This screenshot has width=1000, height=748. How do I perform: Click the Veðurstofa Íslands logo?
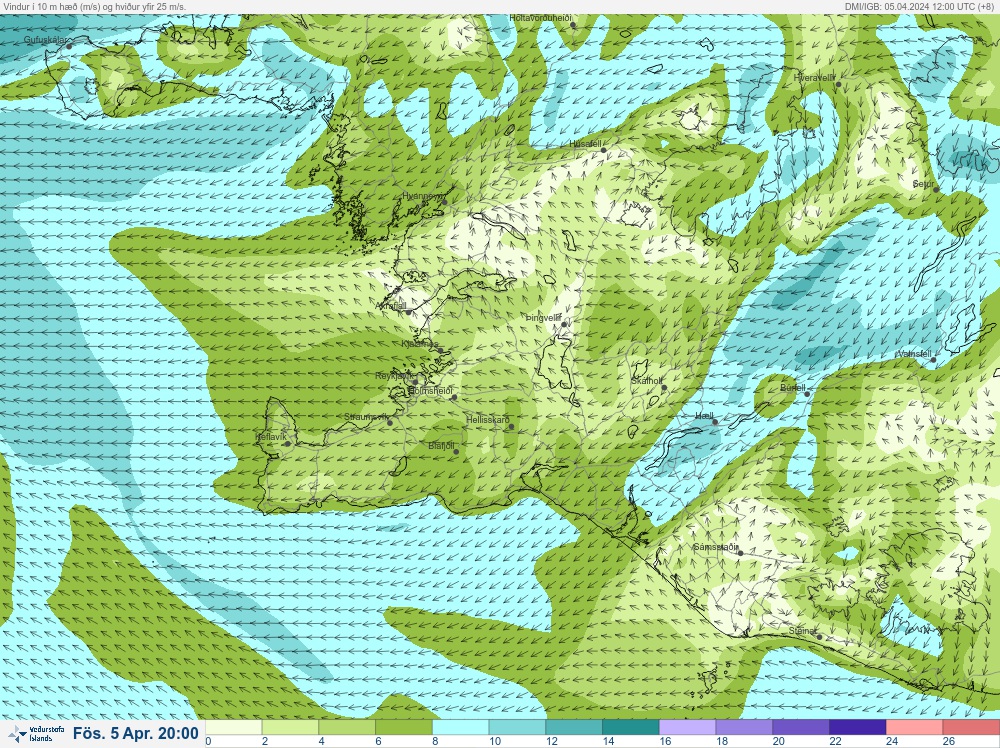(x=36, y=733)
